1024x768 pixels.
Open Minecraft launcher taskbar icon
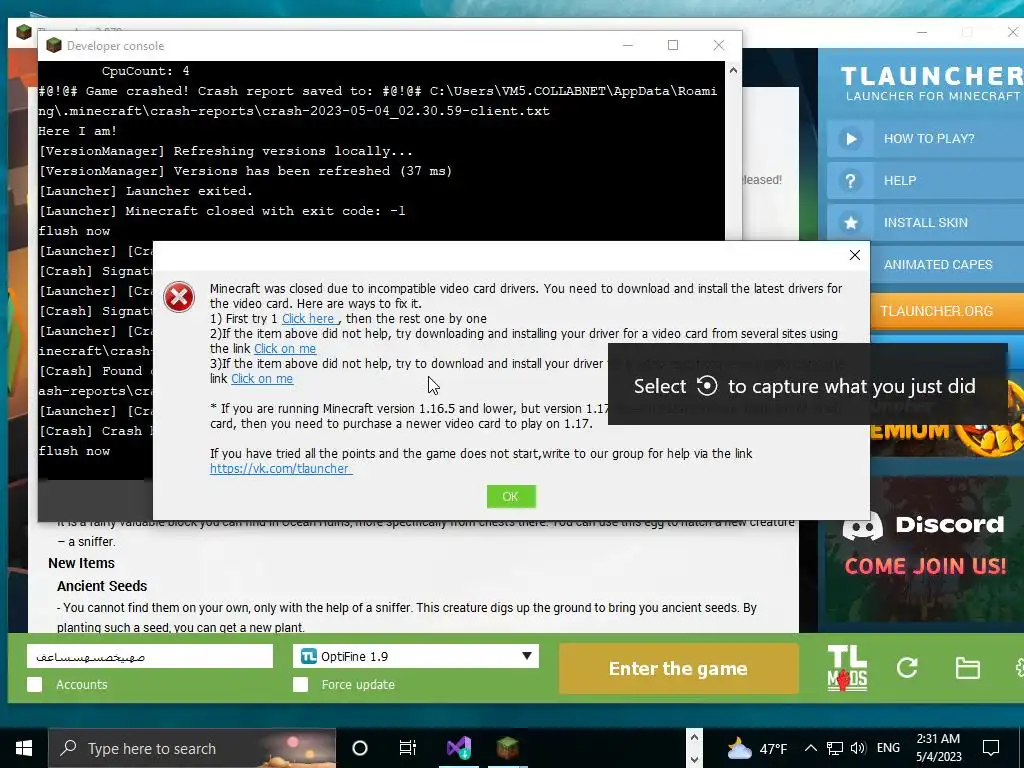507,748
